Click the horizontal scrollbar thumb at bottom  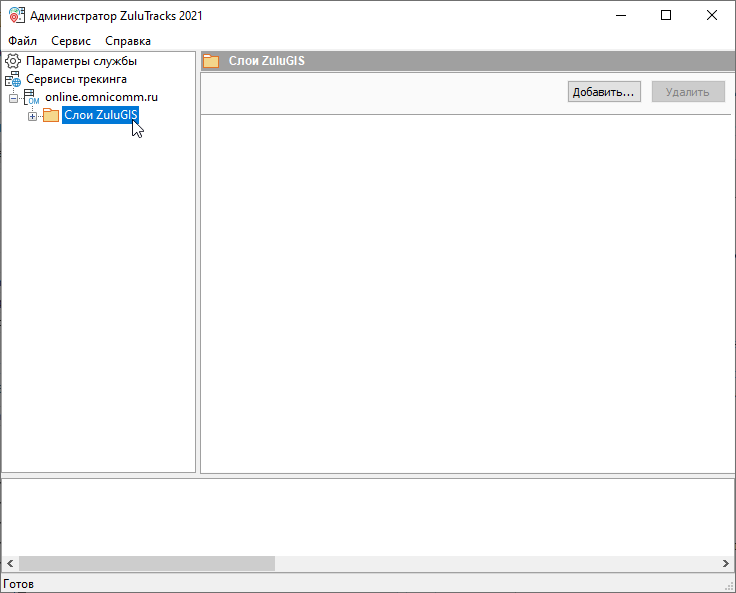(146, 564)
